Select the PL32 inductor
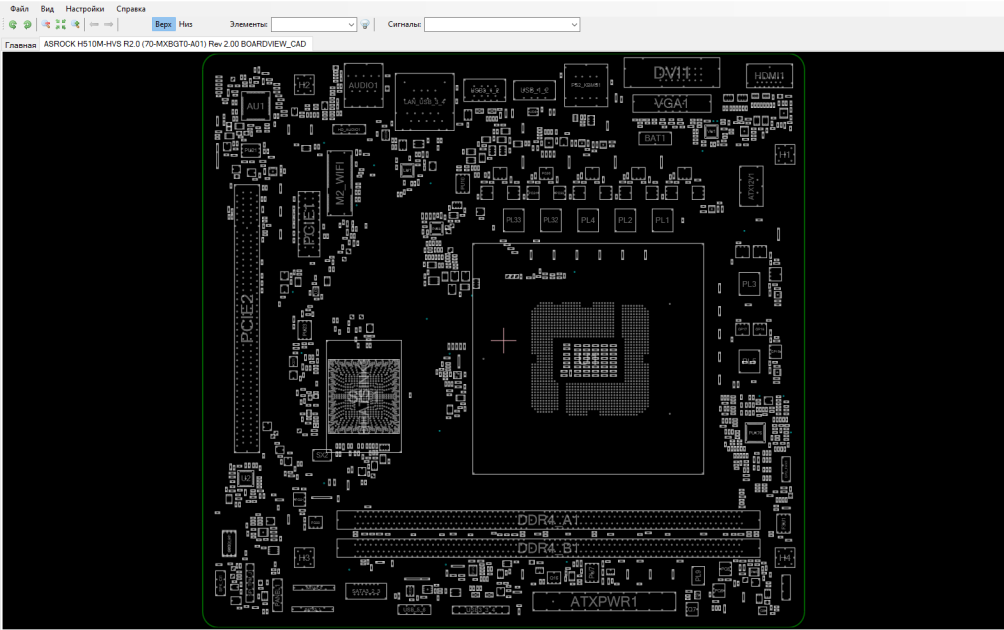Image resolution: width=1004 pixels, height=630 pixels. [x=551, y=220]
